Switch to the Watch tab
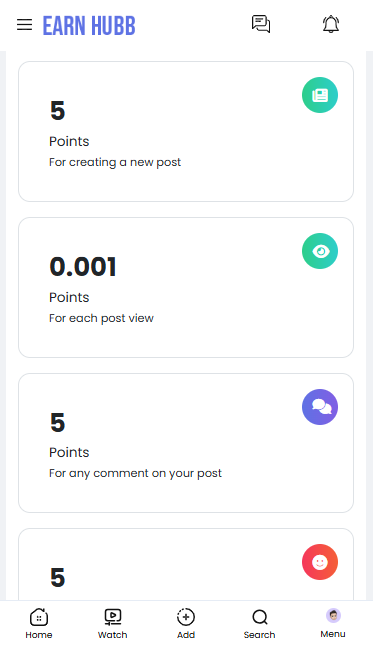Screen dimensions: 373x652 (112, 623)
